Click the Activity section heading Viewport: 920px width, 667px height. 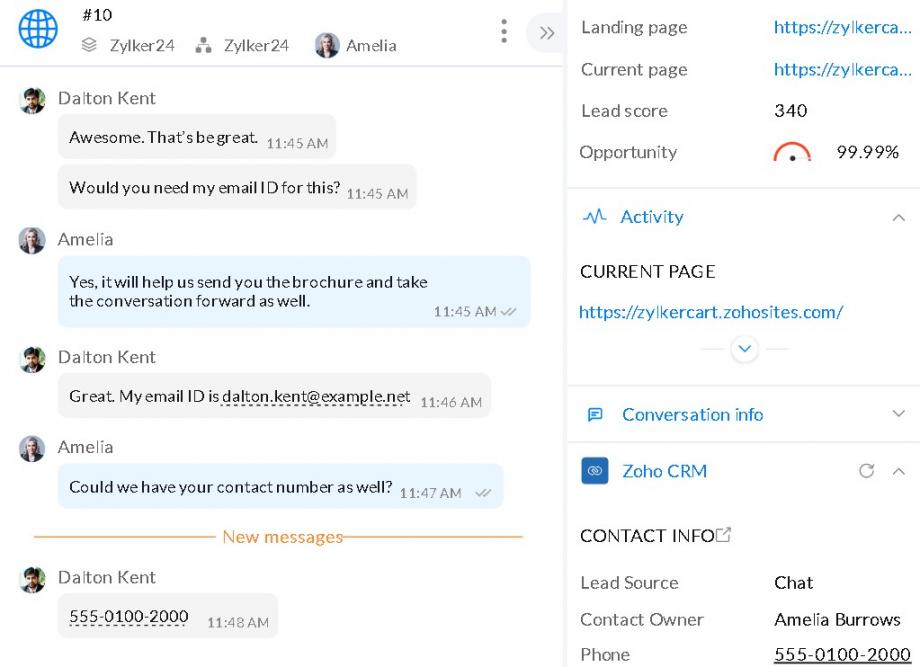[x=652, y=216]
